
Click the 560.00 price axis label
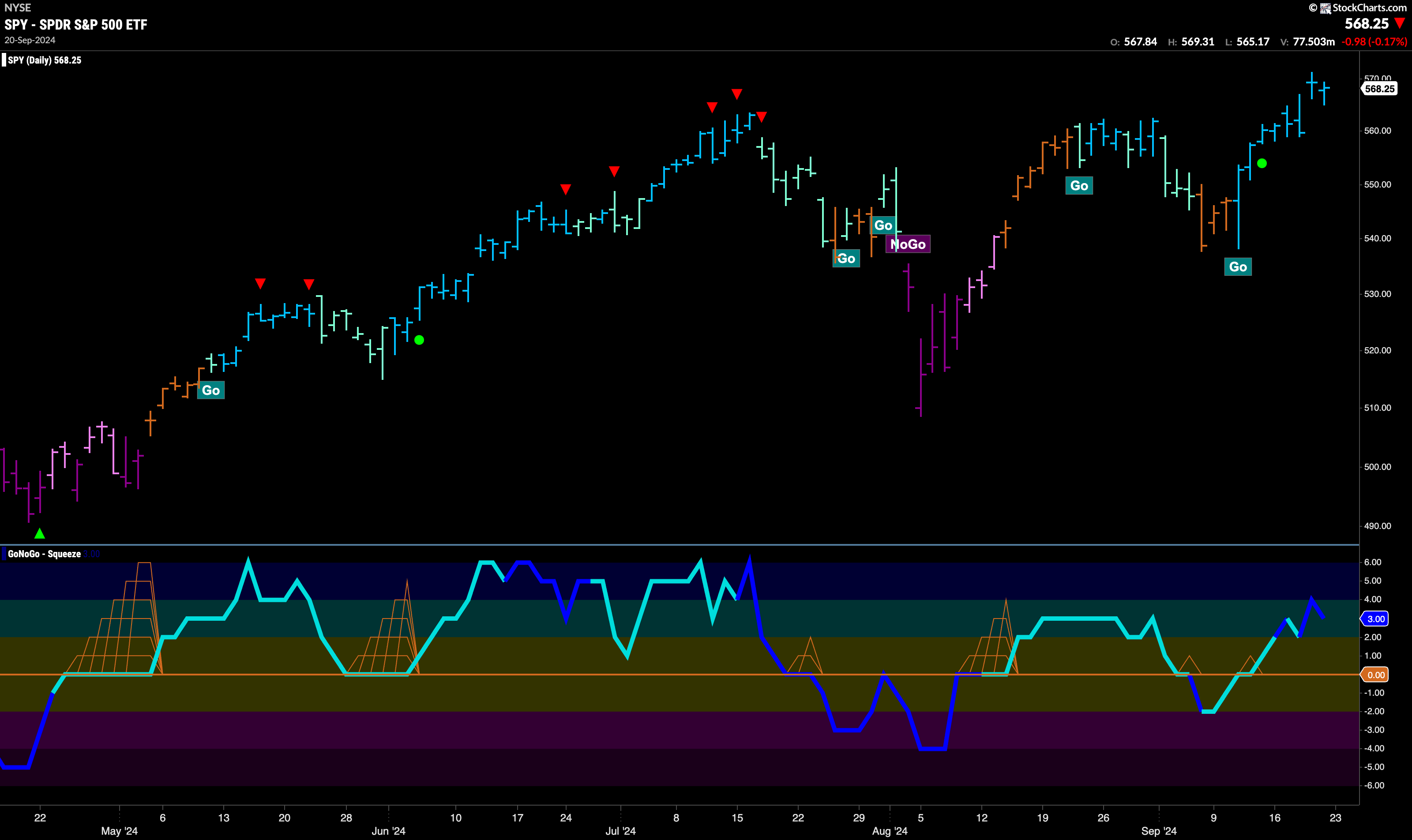[x=1378, y=131]
